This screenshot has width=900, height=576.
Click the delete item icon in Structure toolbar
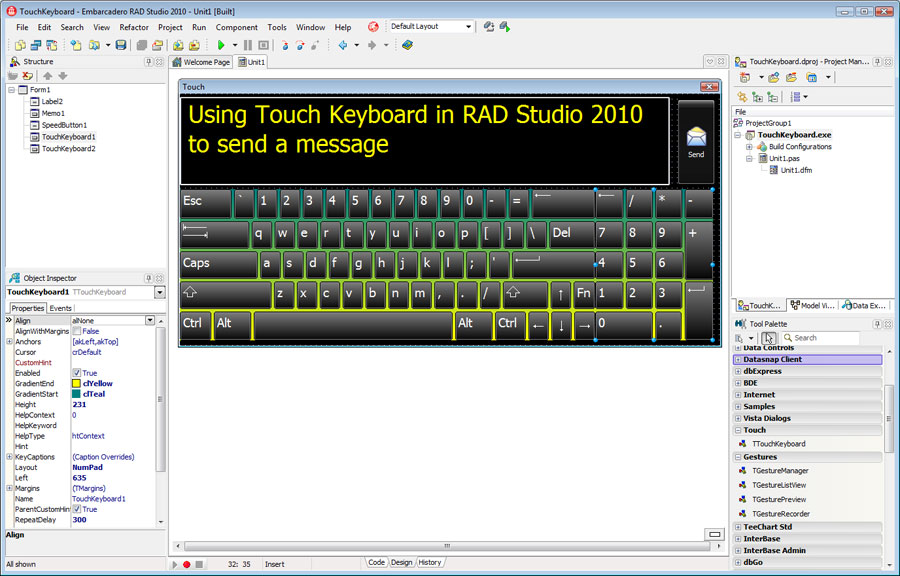(x=27, y=76)
